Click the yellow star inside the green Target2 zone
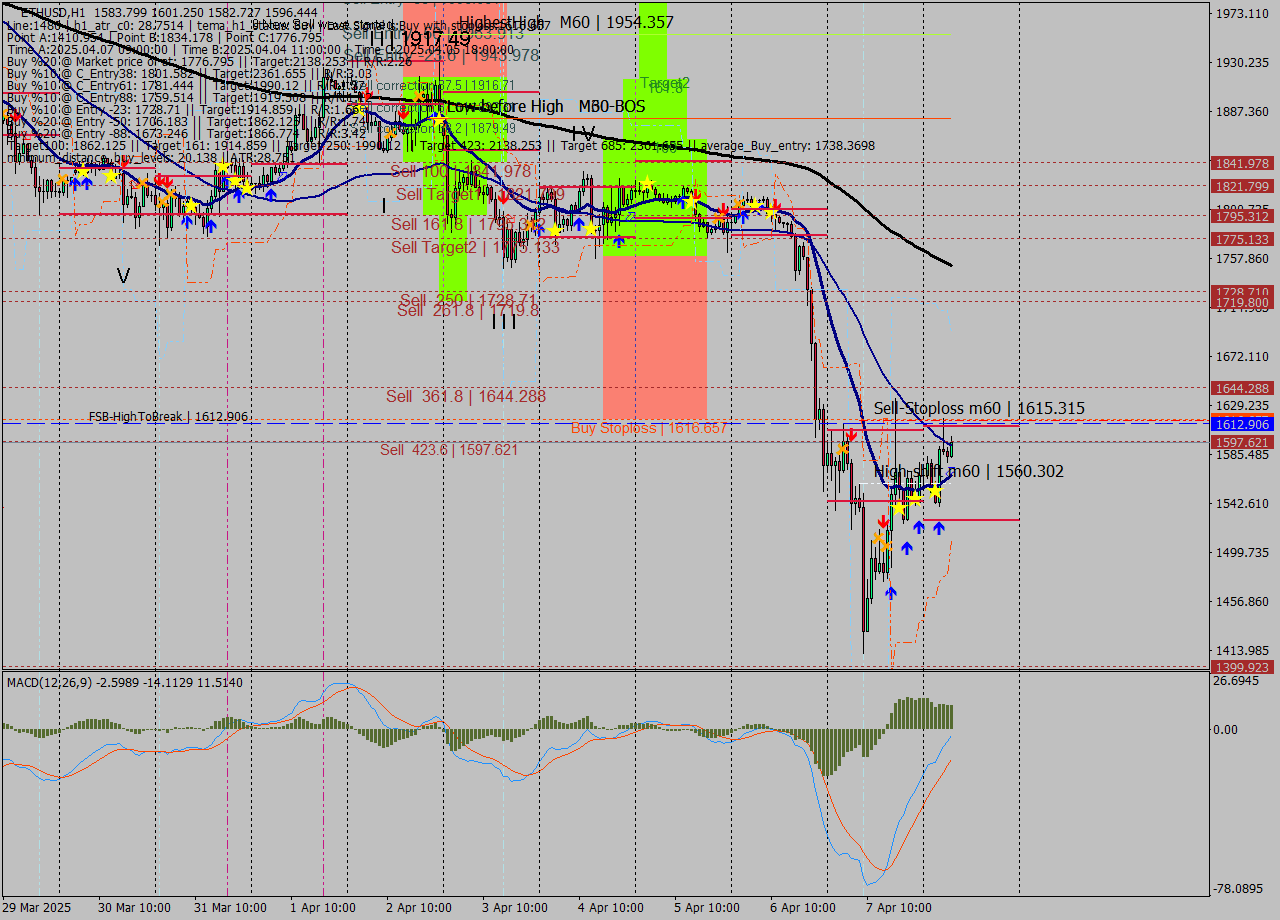 pos(646,181)
